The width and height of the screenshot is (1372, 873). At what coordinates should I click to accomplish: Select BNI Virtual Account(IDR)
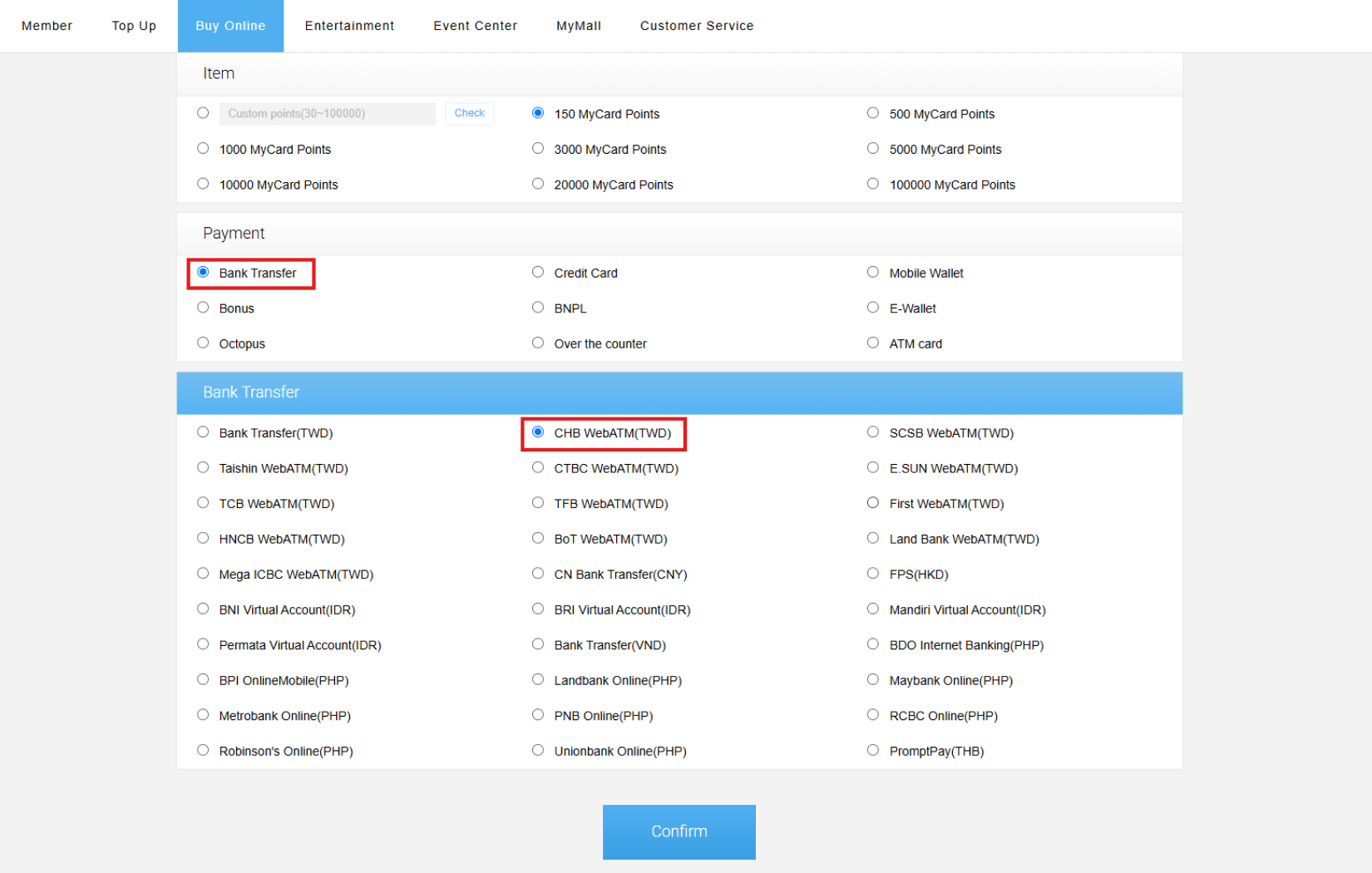pyautogui.click(x=203, y=609)
